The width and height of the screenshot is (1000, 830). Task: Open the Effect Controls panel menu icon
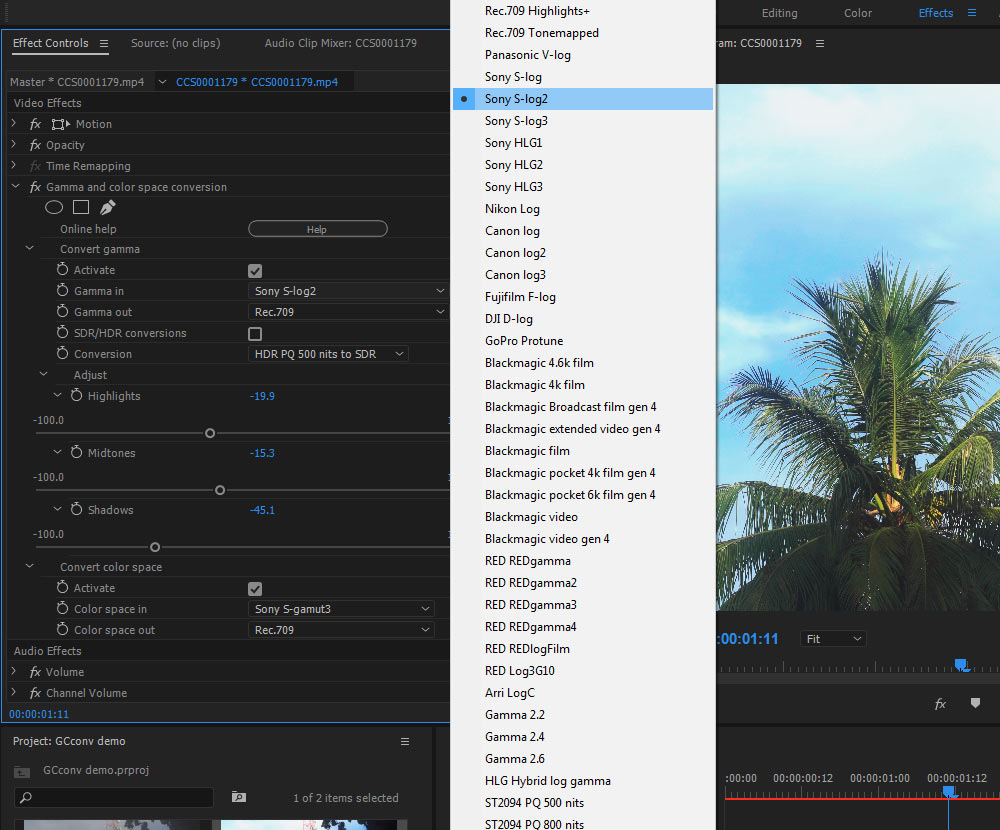point(104,43)
